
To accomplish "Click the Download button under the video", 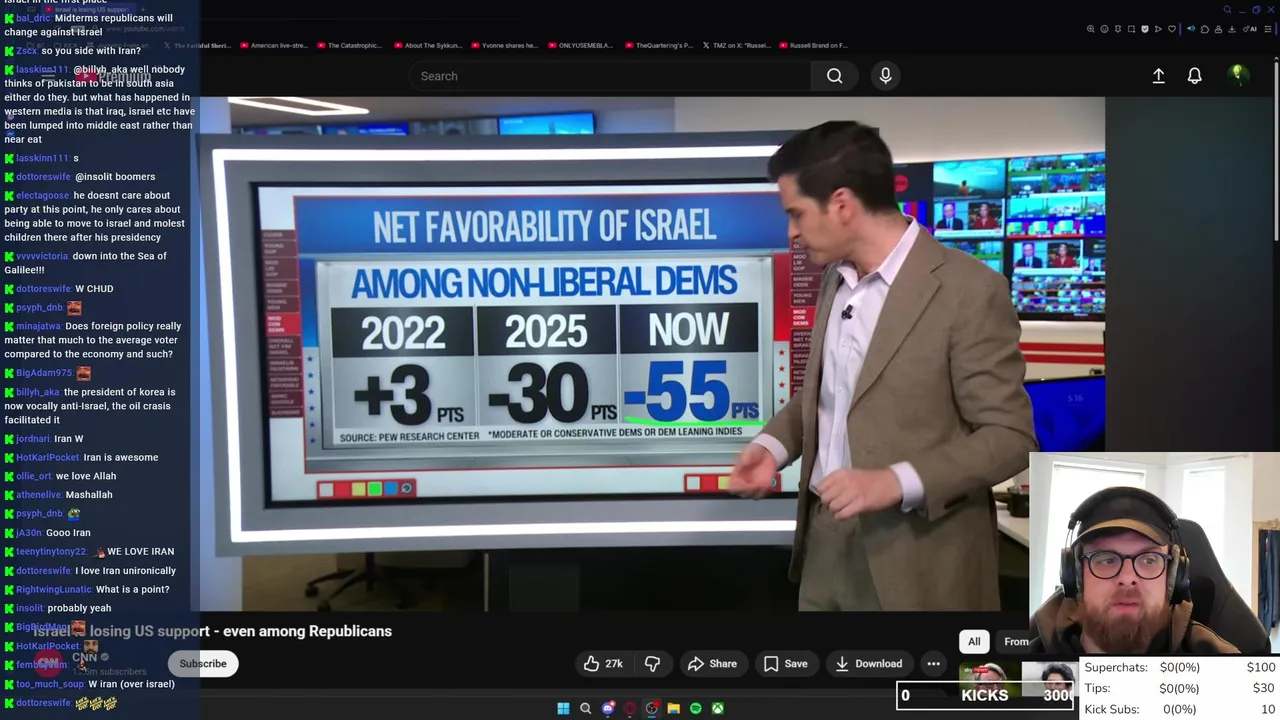I will (x=869, y=664).
